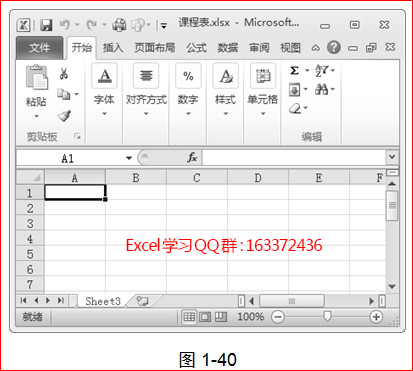Image resolution: width=413 pixels, height=371 pixels.
Task: Select cell A1 in the worksheet
Action: pos(75,192)
